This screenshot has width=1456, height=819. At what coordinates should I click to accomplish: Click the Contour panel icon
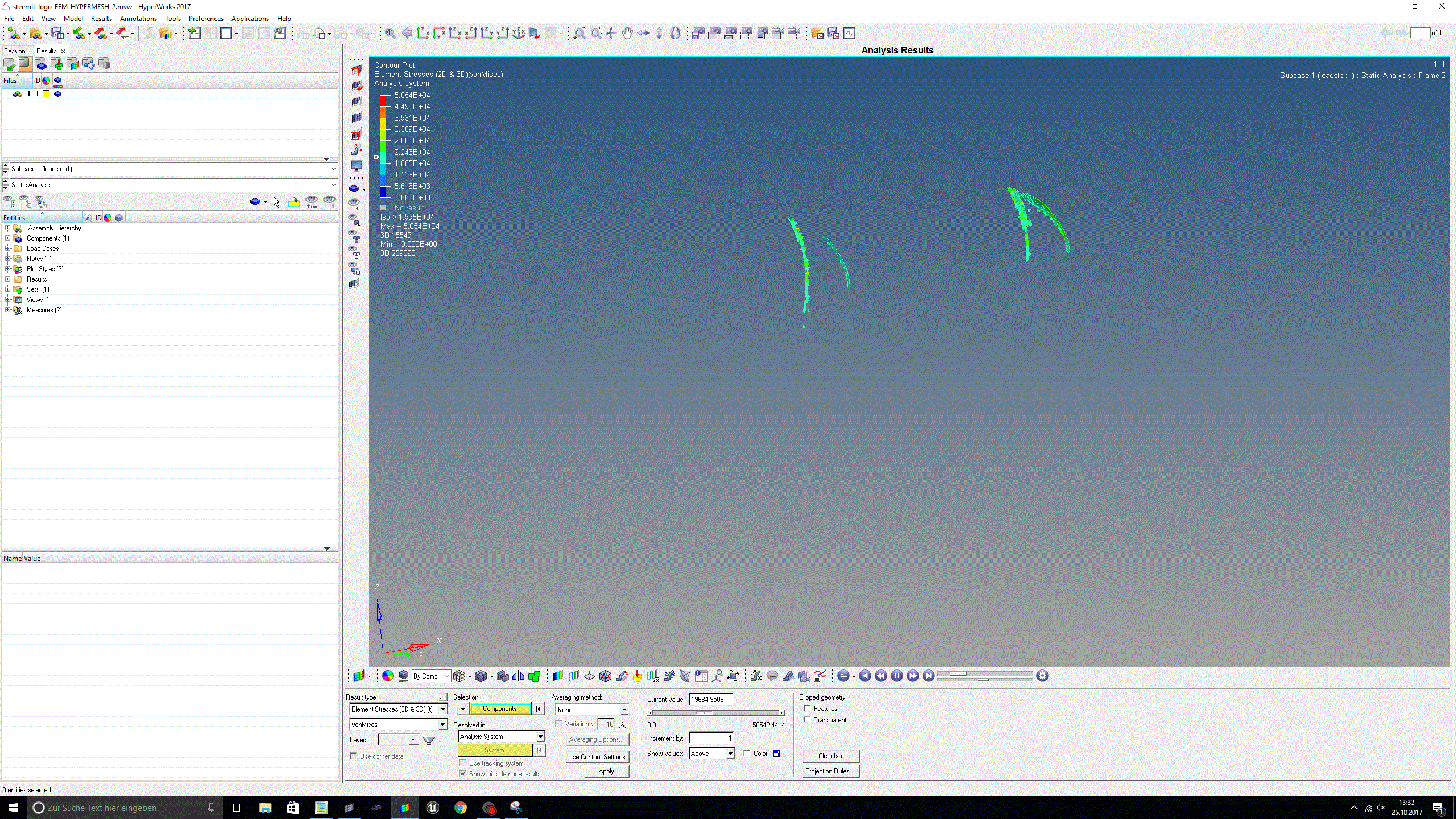tap(558, 676)
